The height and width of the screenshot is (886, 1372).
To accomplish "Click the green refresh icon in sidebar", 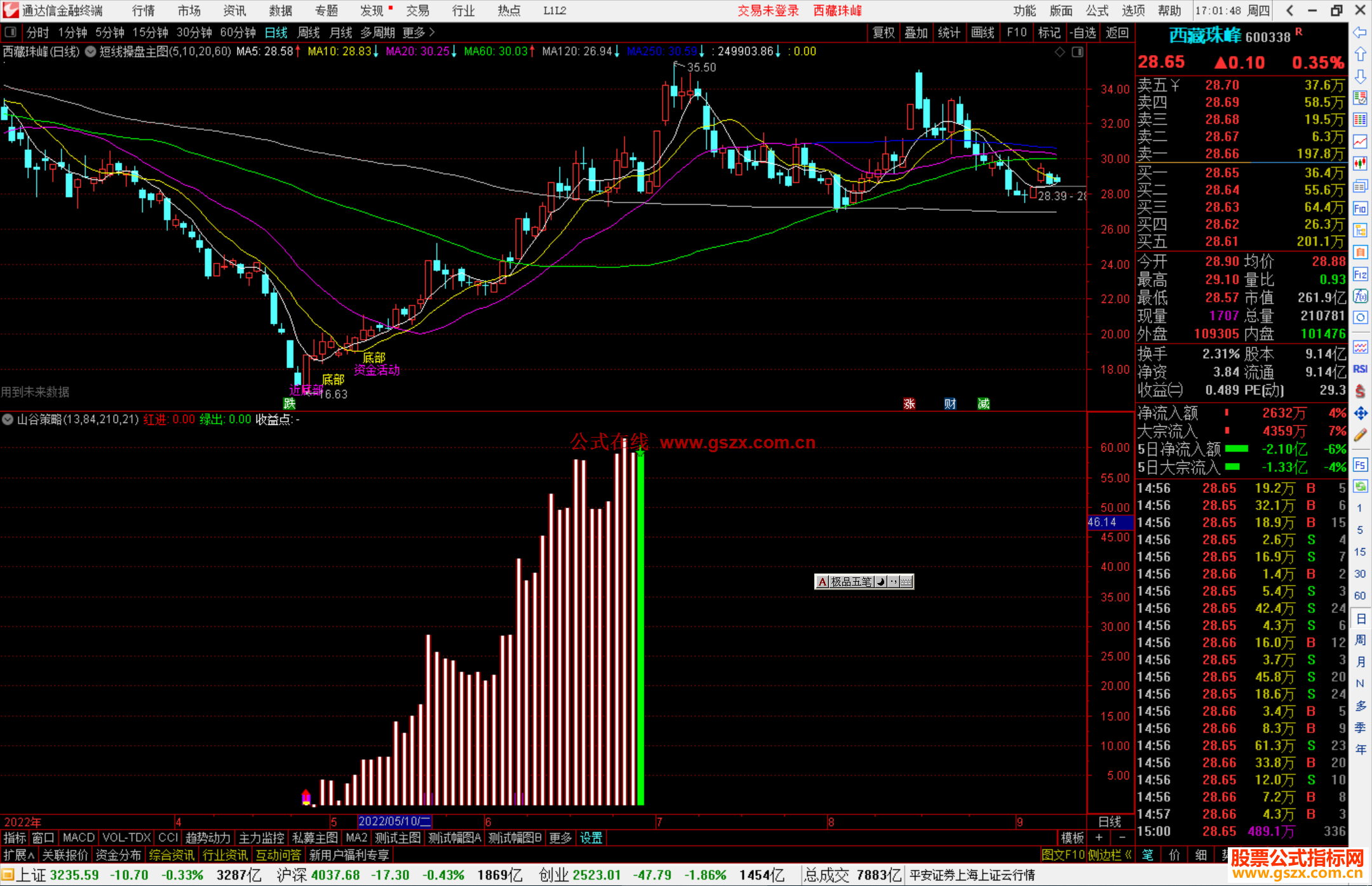I will 1360,487.
